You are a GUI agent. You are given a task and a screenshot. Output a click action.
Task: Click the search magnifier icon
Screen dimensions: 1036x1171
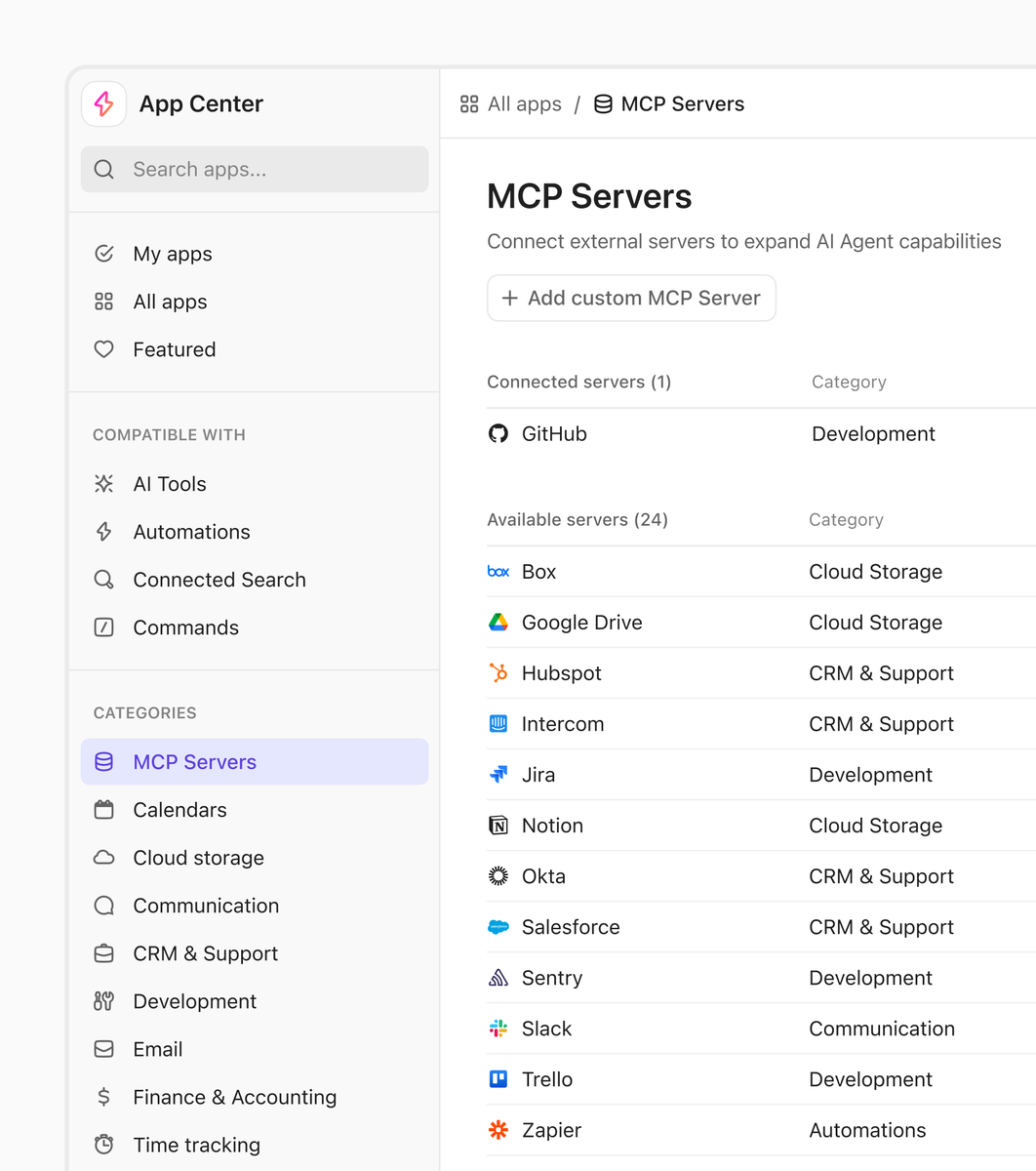click(104, 170)
